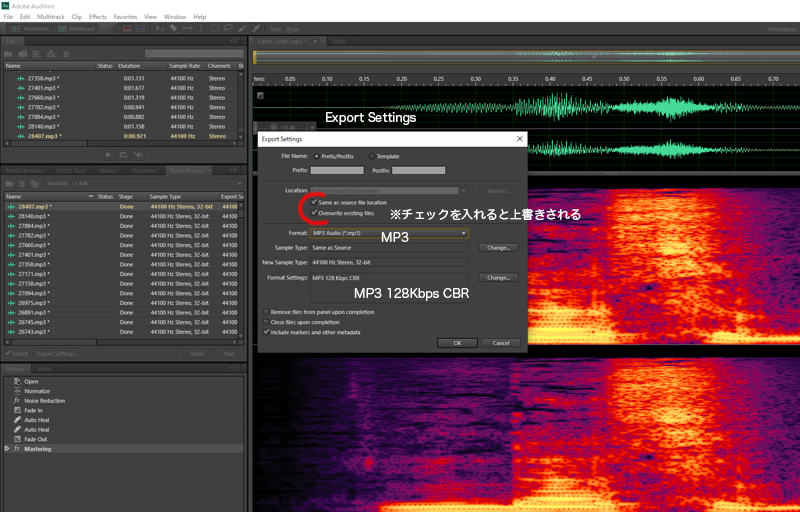Open the Location path dropdown

coord(463,191)
